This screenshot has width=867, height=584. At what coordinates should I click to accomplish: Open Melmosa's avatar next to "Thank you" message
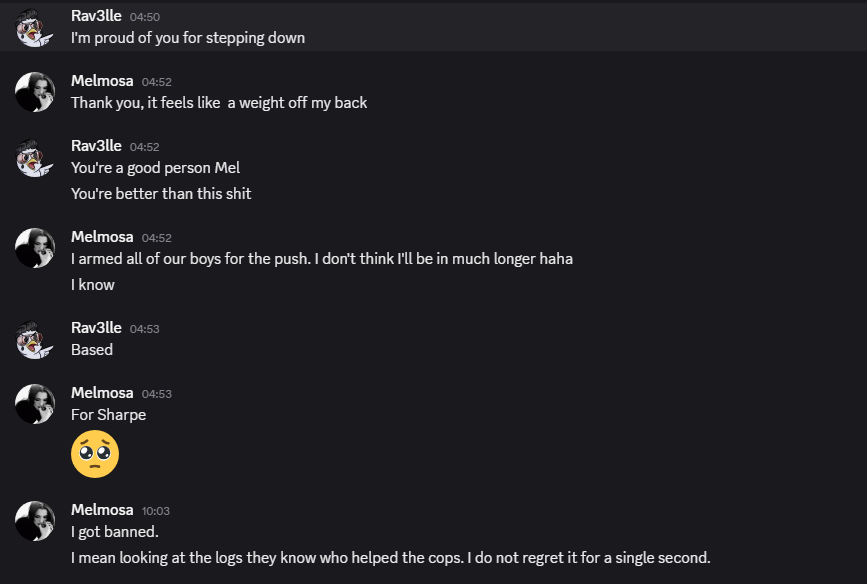(35, 92)
